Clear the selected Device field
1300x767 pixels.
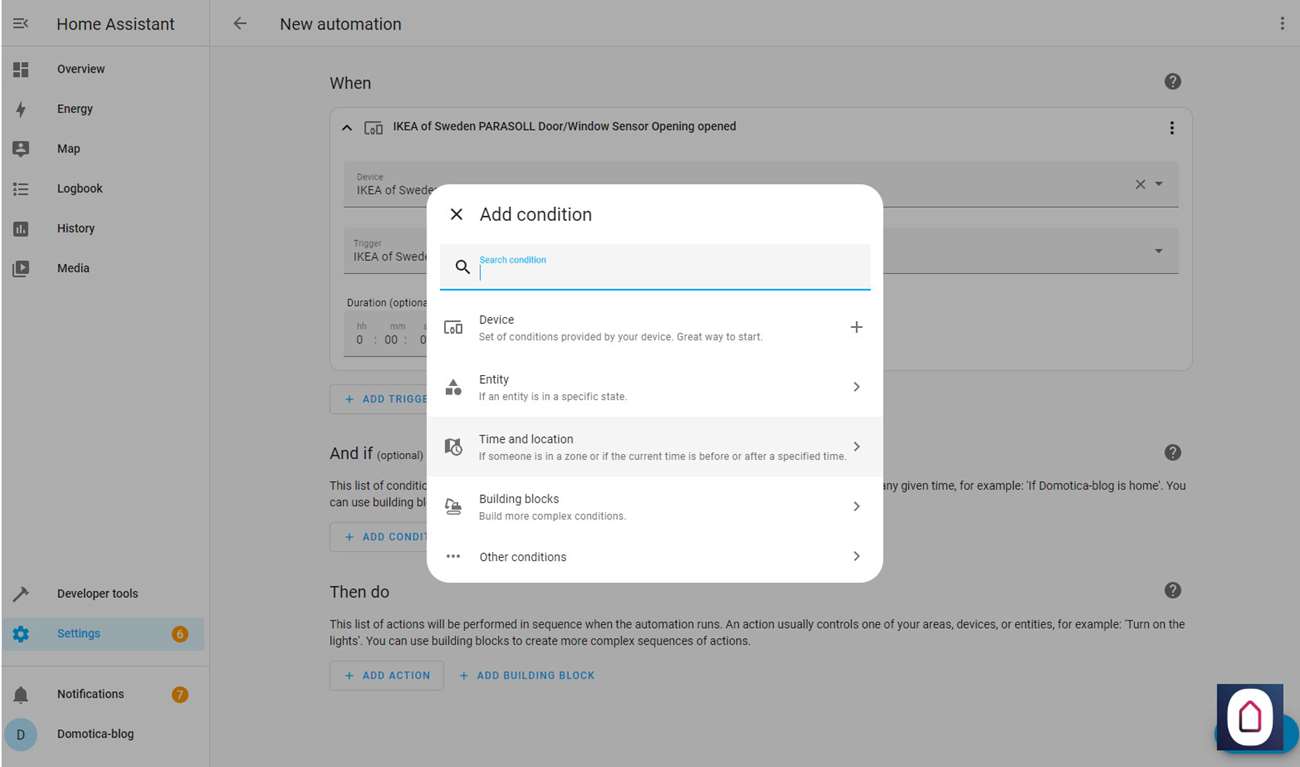1140,185
